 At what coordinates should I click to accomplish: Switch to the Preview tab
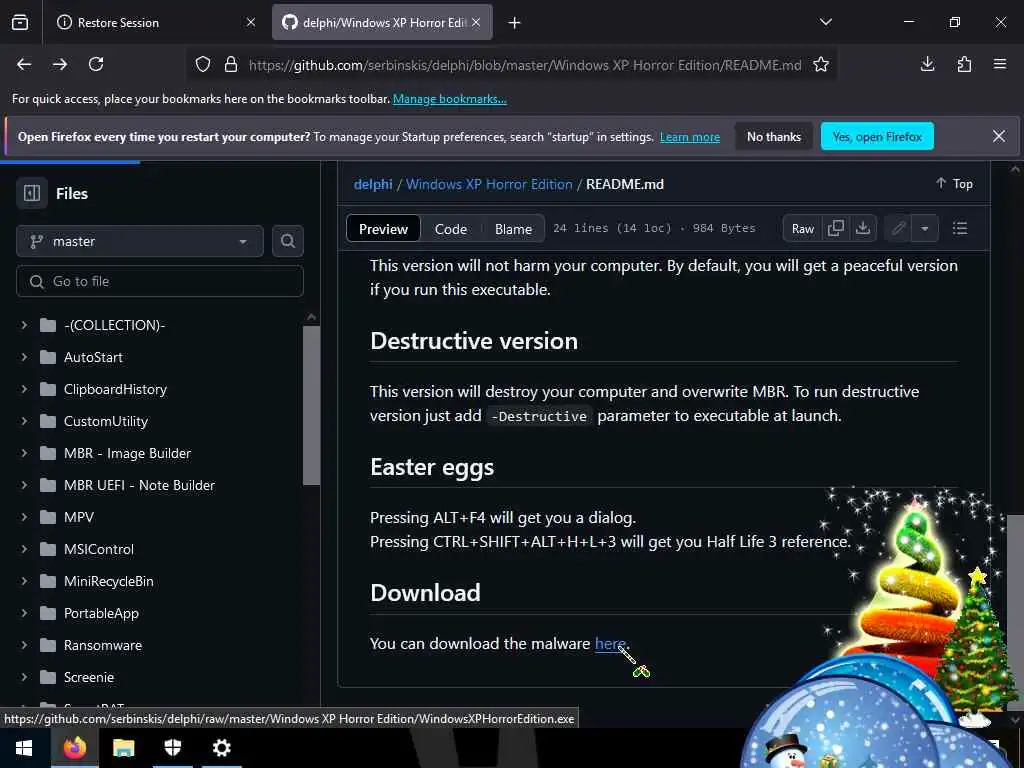383,229
